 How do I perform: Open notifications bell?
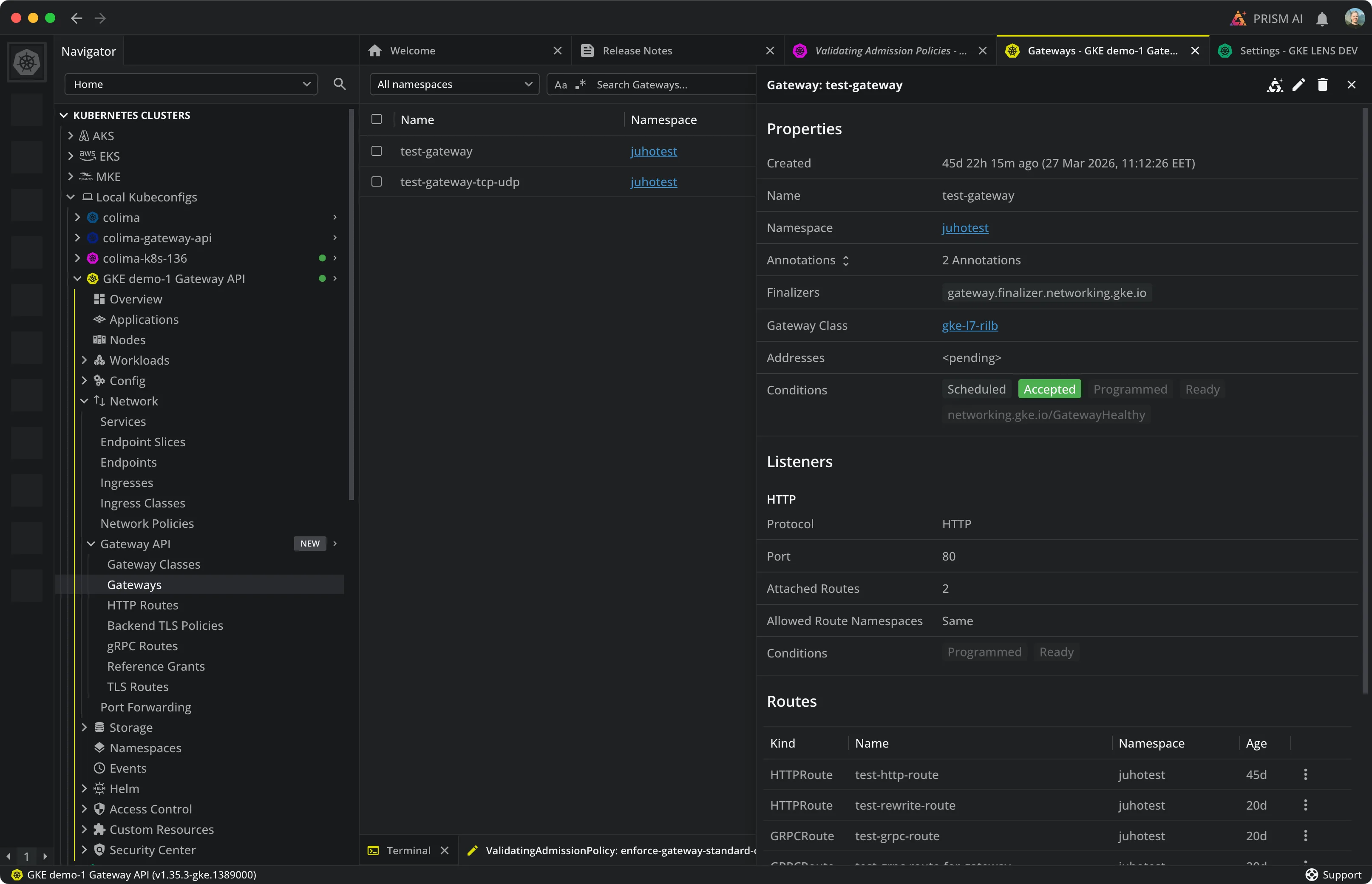tap(1322, 19)
